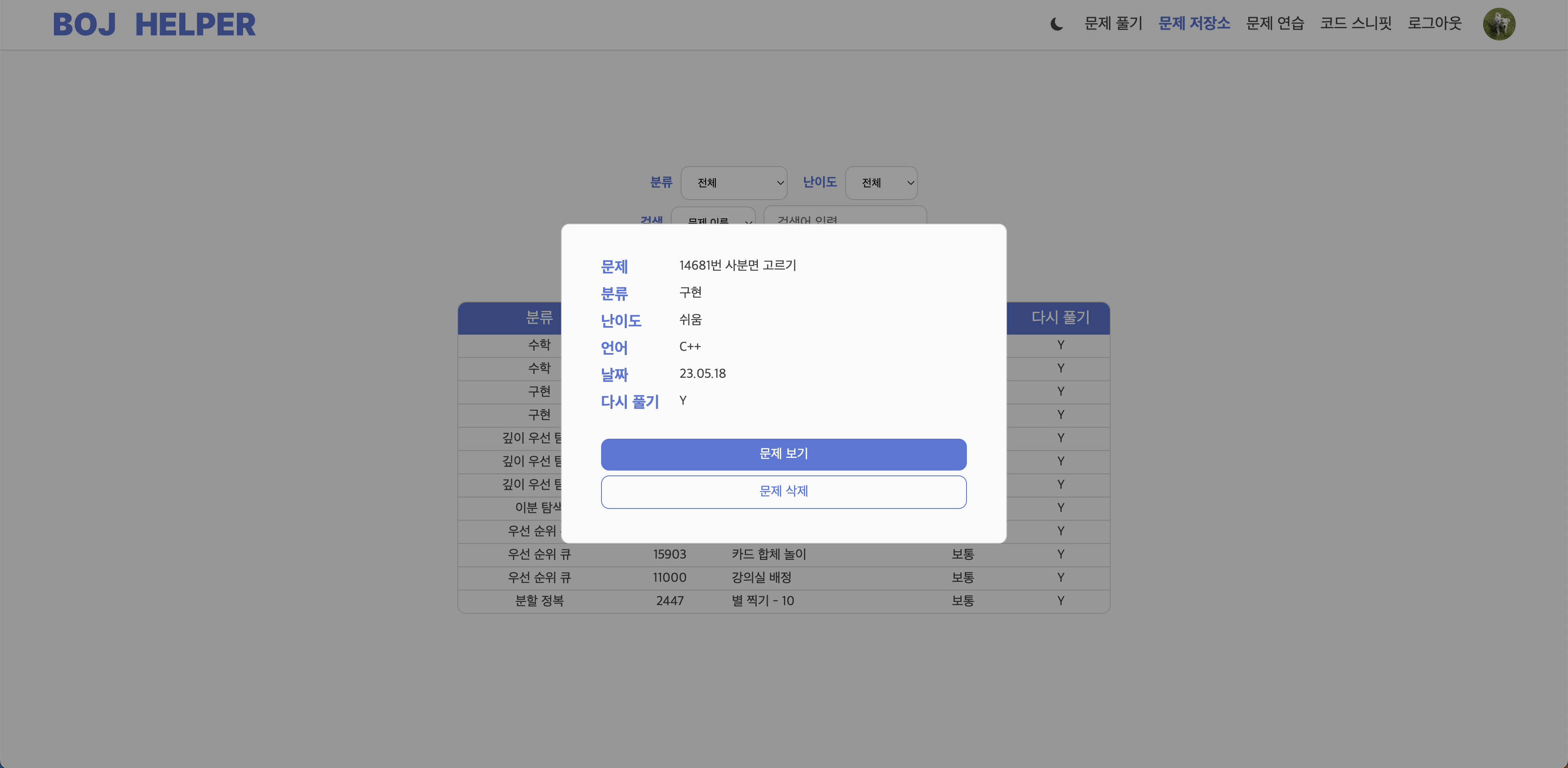Click the BOJ HELPER logo
This screenshot has height=768, width=1568.
tap(154, 25)
